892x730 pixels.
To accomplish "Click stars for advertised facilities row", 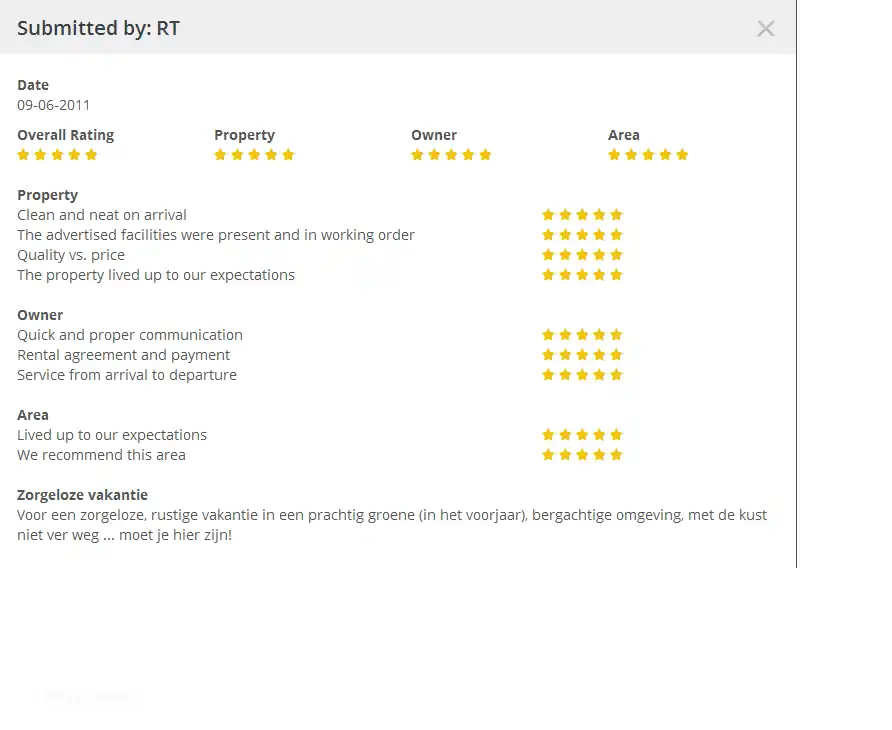I will (x=582, y=235).
